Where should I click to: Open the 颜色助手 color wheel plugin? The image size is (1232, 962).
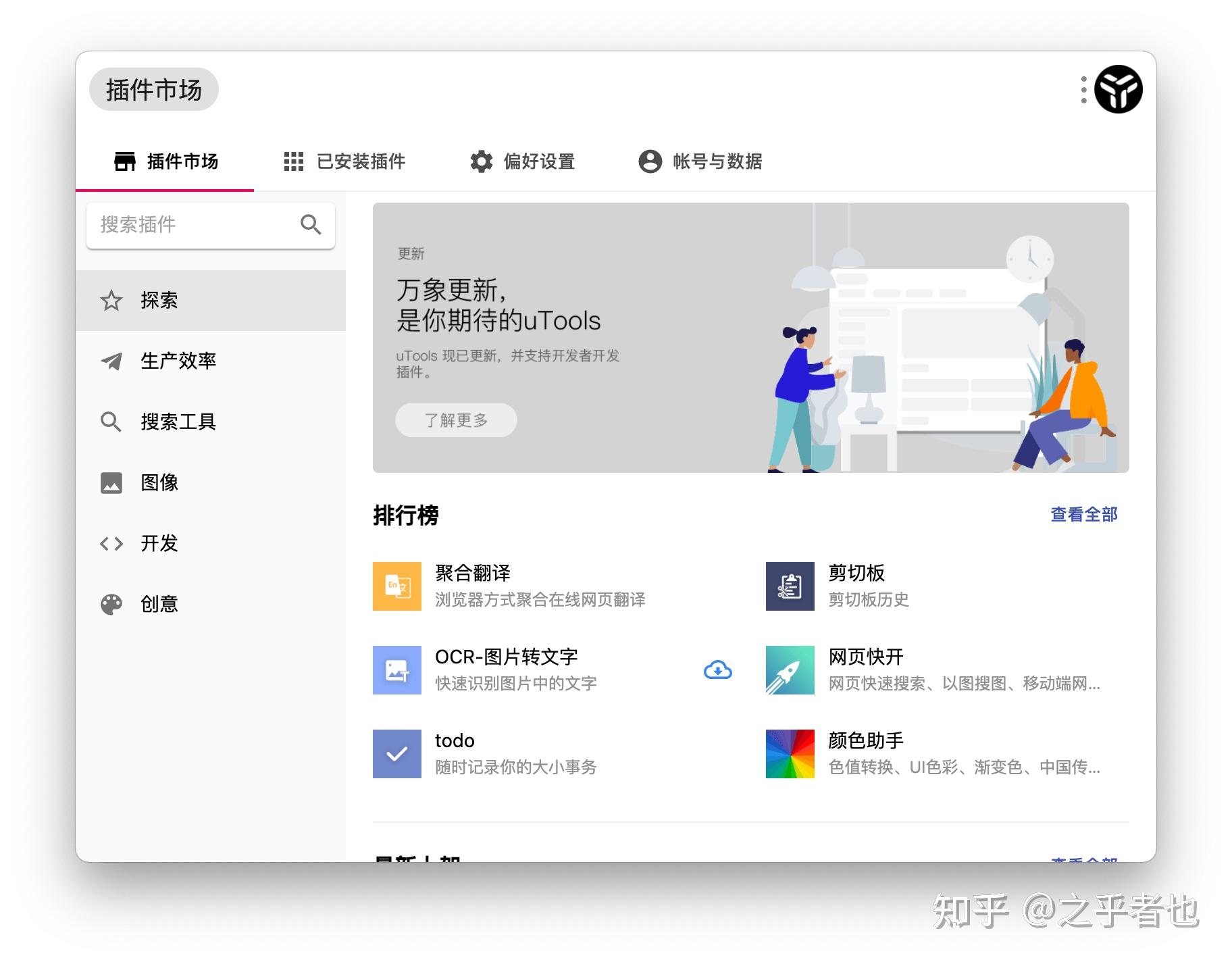pos(790,753)
